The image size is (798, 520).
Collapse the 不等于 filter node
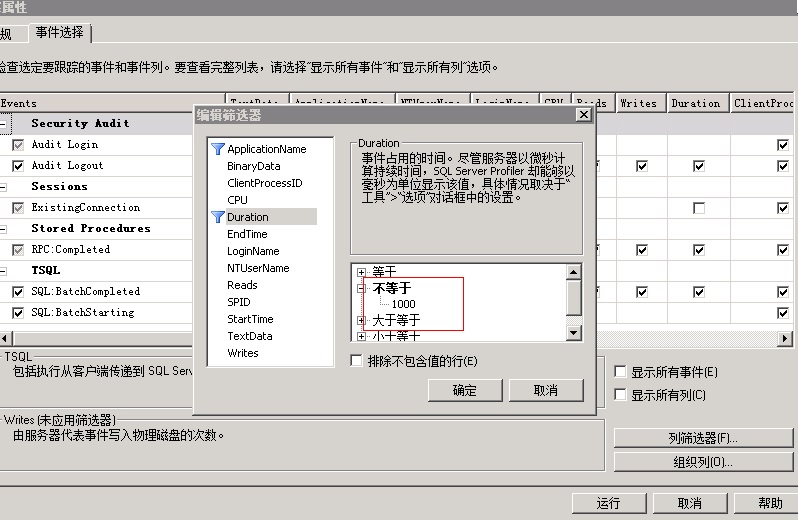(361, 288)
